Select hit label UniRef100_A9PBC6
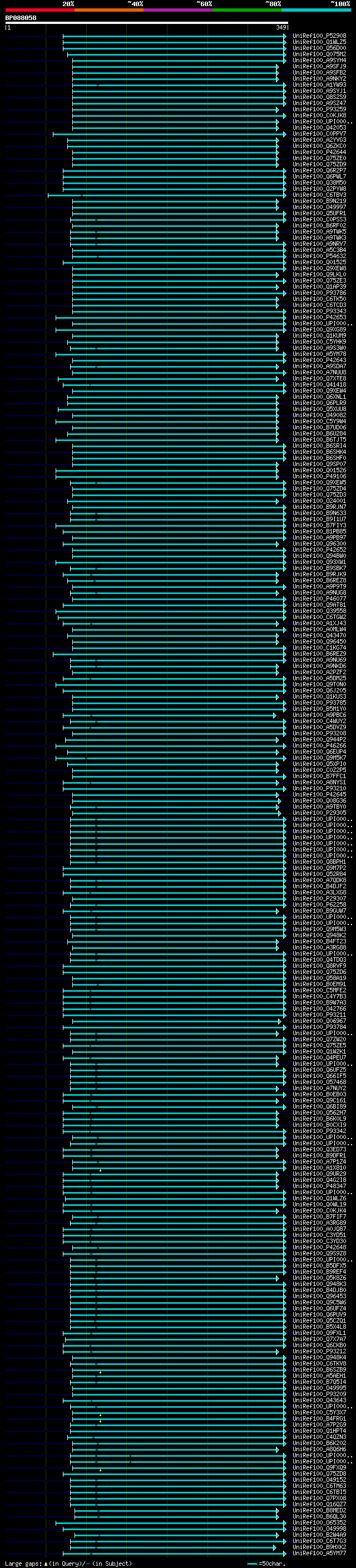The height and width of the screenshot is (1568, 356). 319,715
